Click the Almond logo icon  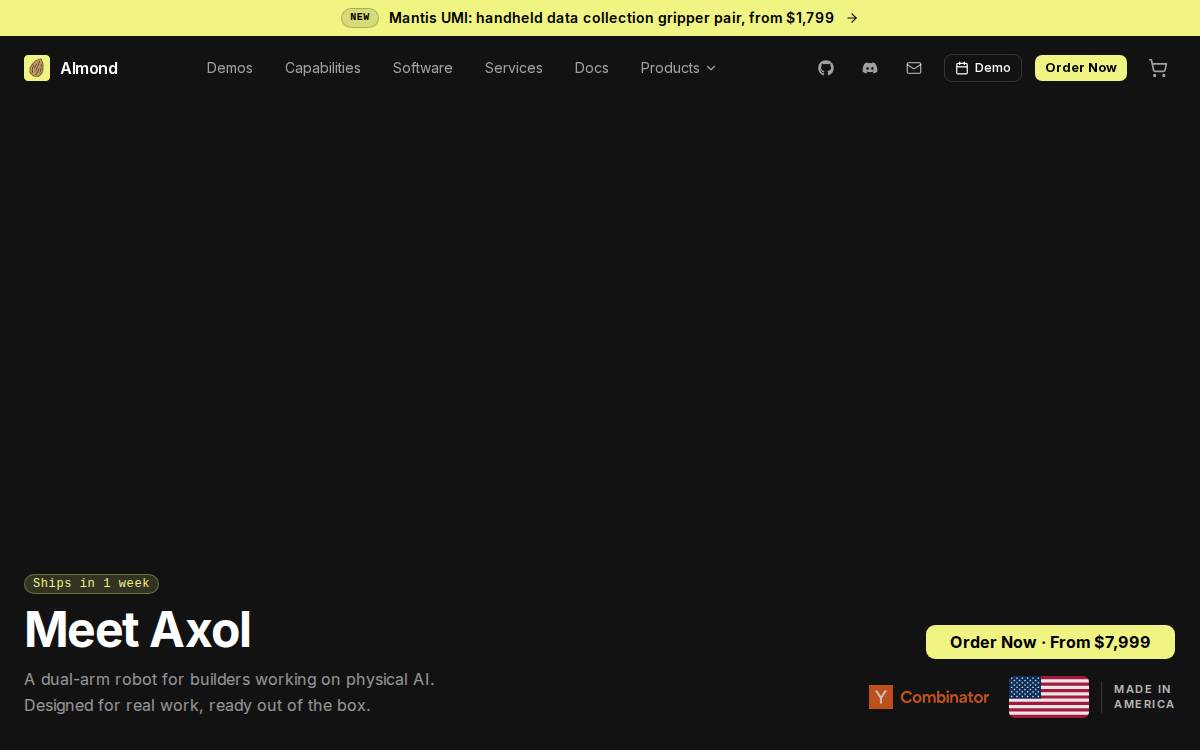click(37, 68)
